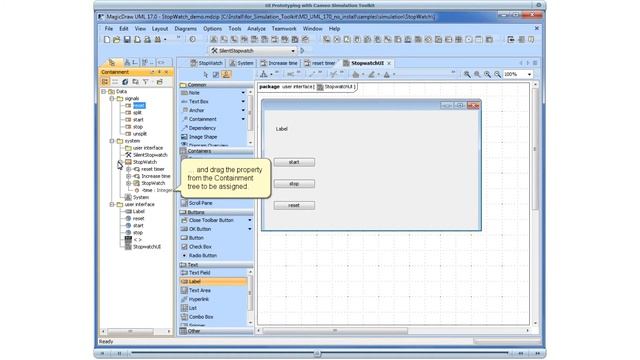Close the StopwatchUI diagram tab
The height and width of the screenshot is (360, 640).
(389, 63)
